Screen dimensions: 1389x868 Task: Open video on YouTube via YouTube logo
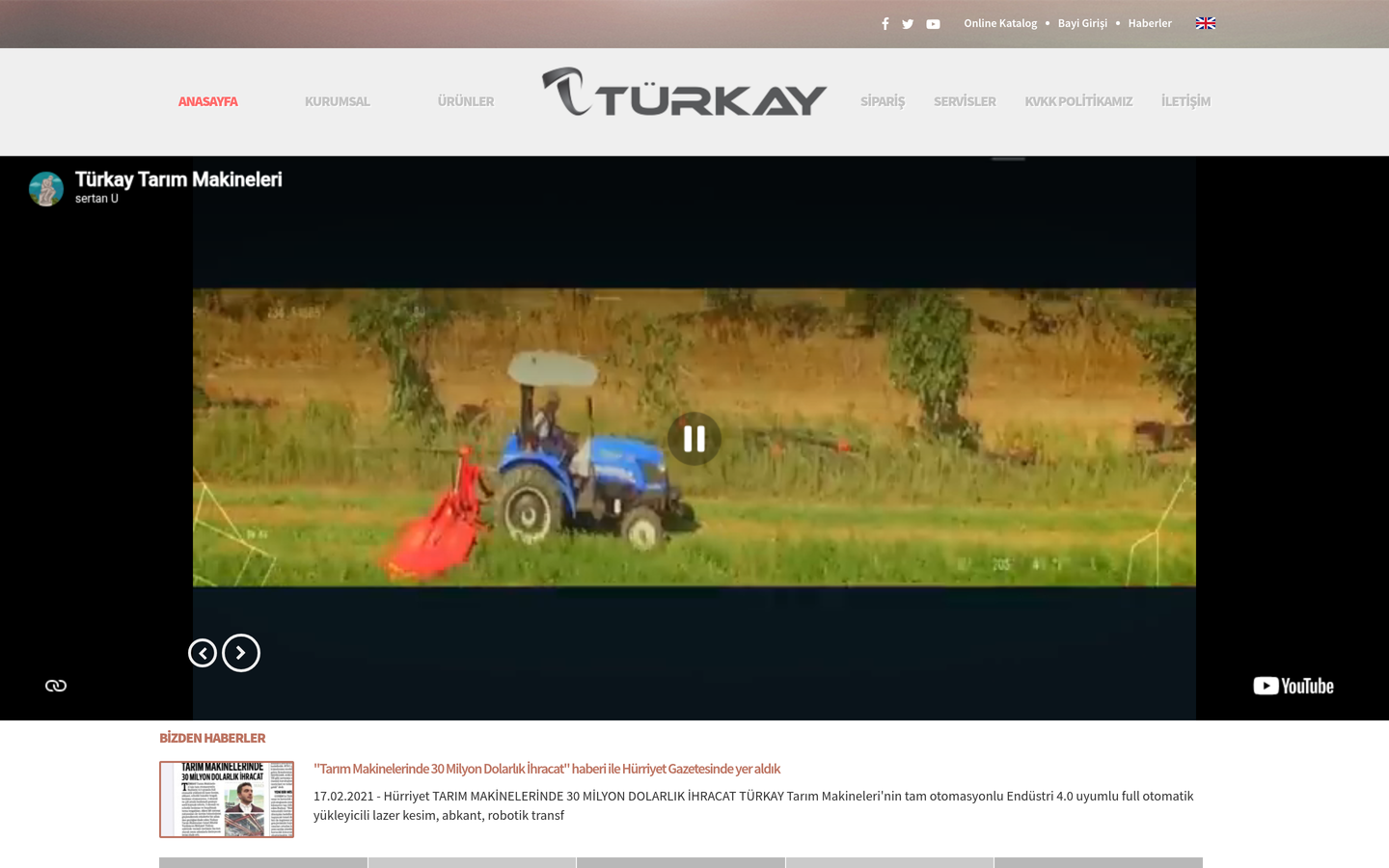pos(1294,686)
